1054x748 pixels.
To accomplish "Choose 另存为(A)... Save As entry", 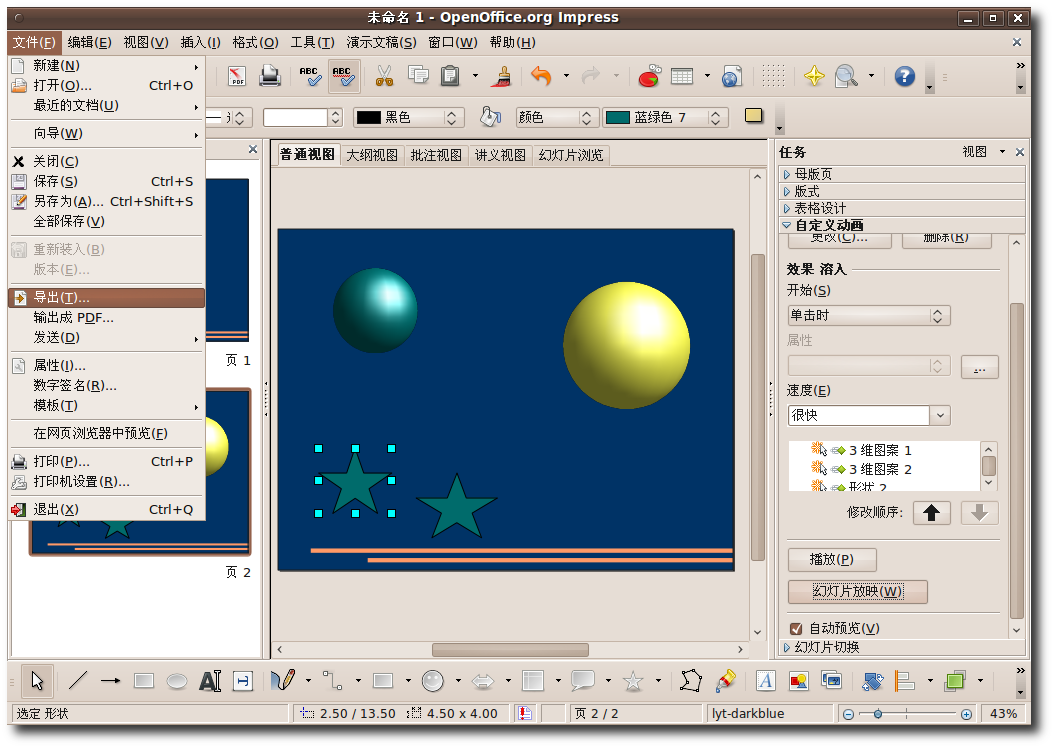I will tap(107, 201).
